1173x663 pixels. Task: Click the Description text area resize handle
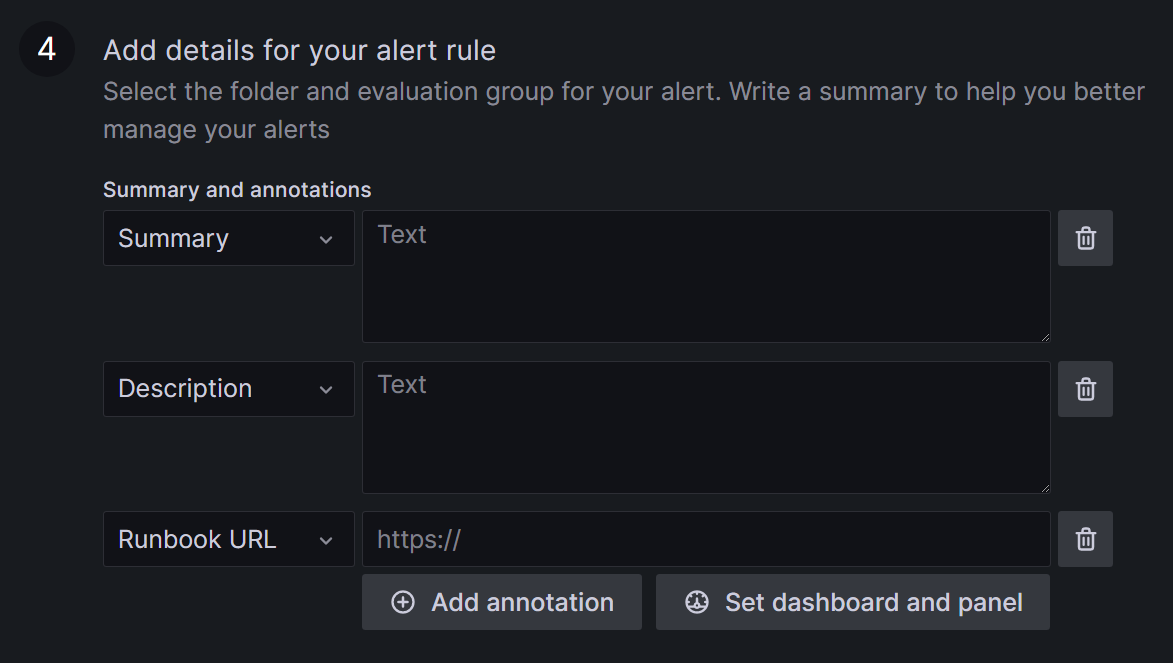1044,487
